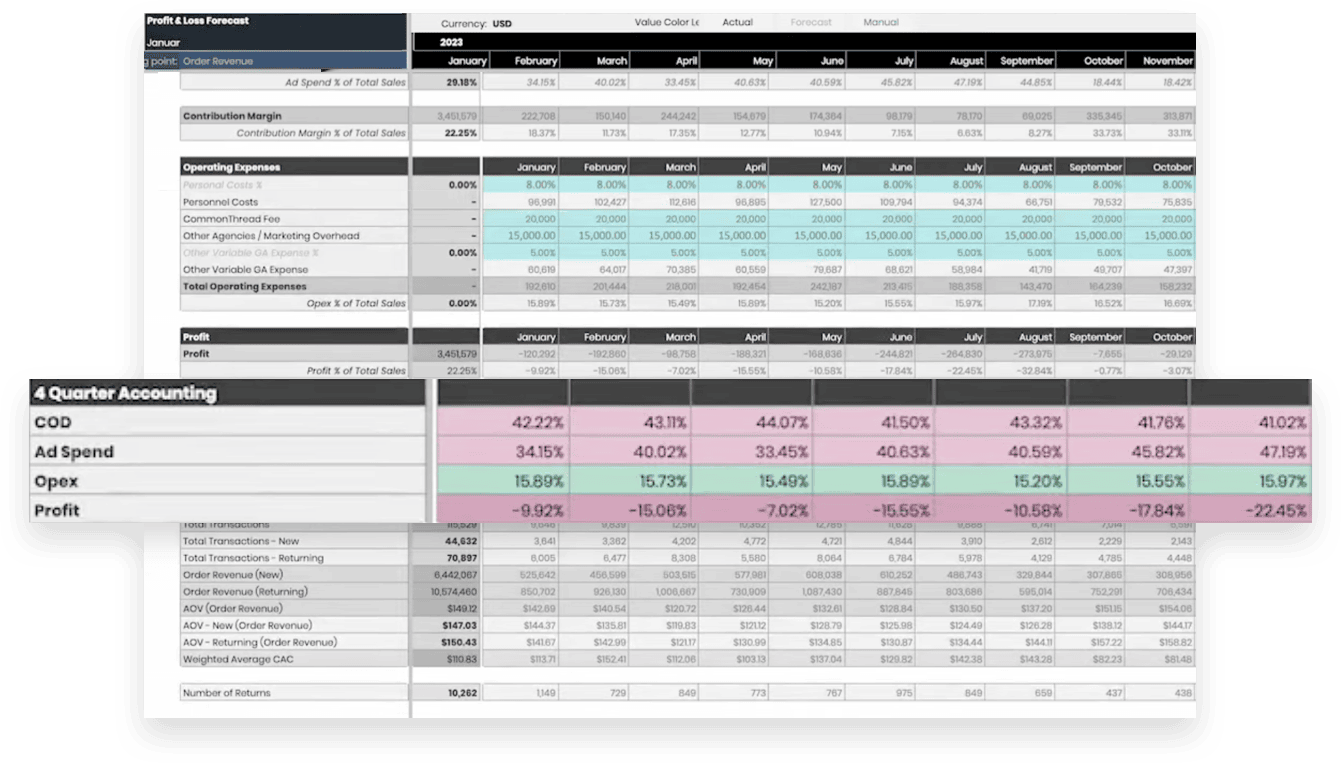Click the Value Color Le label
The height and width of the screenshot is (763, 1341).
[x=667, y=22]
